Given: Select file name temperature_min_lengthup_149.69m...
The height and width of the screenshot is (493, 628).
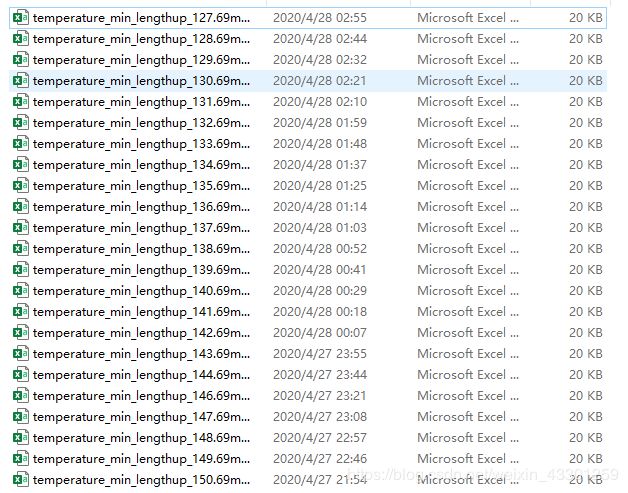Looking at the screenshot, I should point(141,459).
